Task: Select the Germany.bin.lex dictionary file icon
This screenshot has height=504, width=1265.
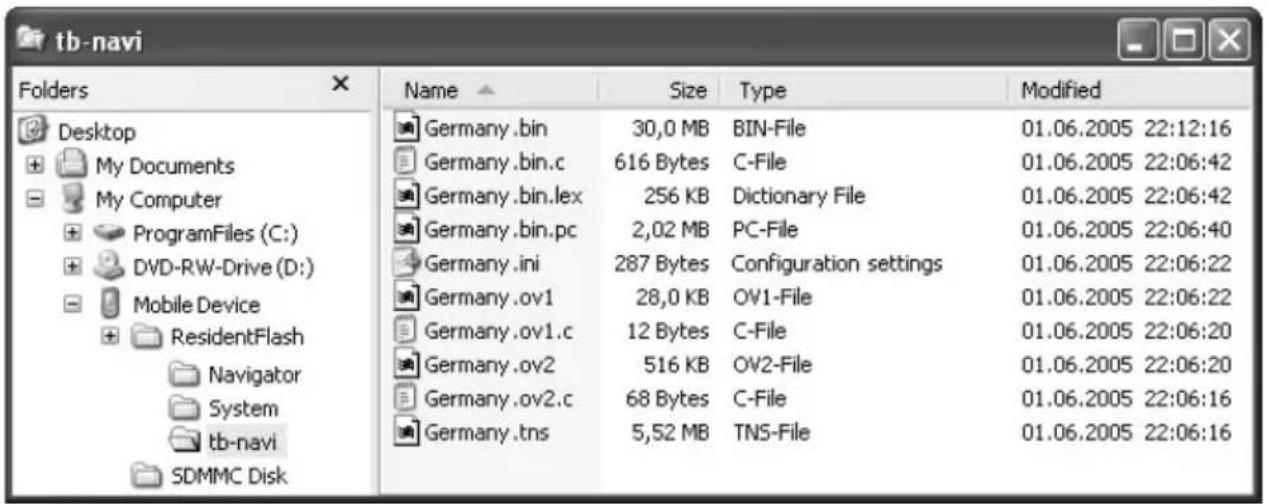Action: (409, 197)
